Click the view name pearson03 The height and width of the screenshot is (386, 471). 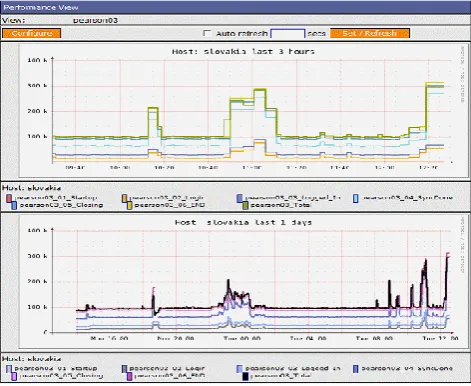tap(95, 20)
